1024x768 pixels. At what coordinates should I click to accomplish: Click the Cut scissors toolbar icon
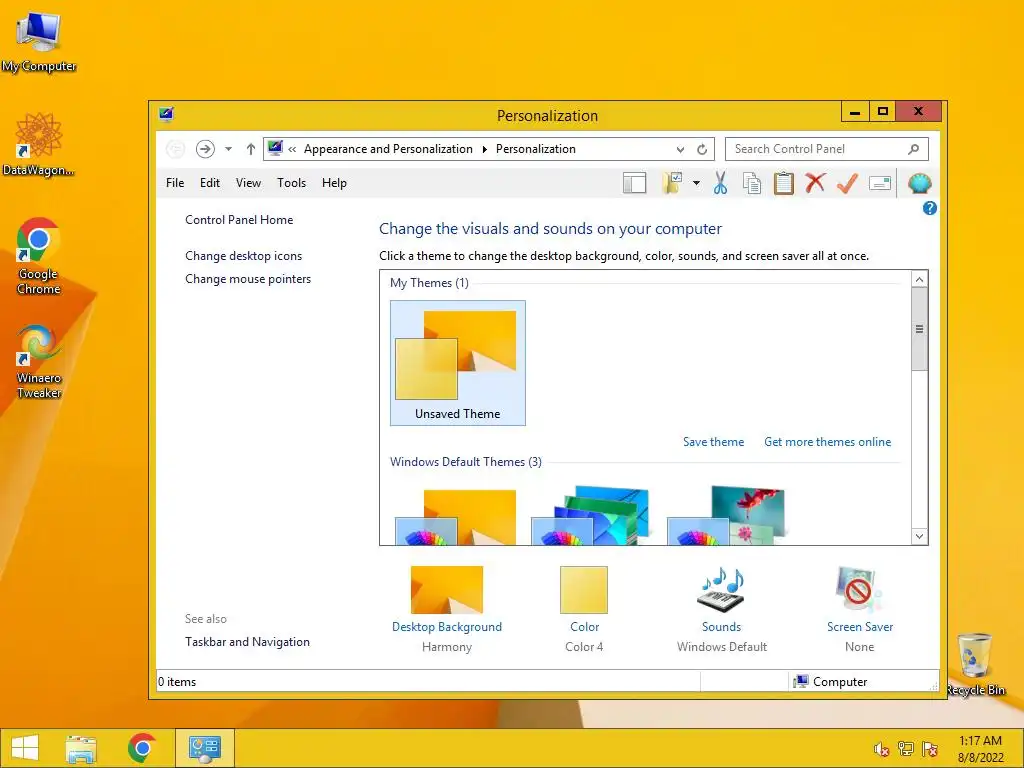(720, 184)
